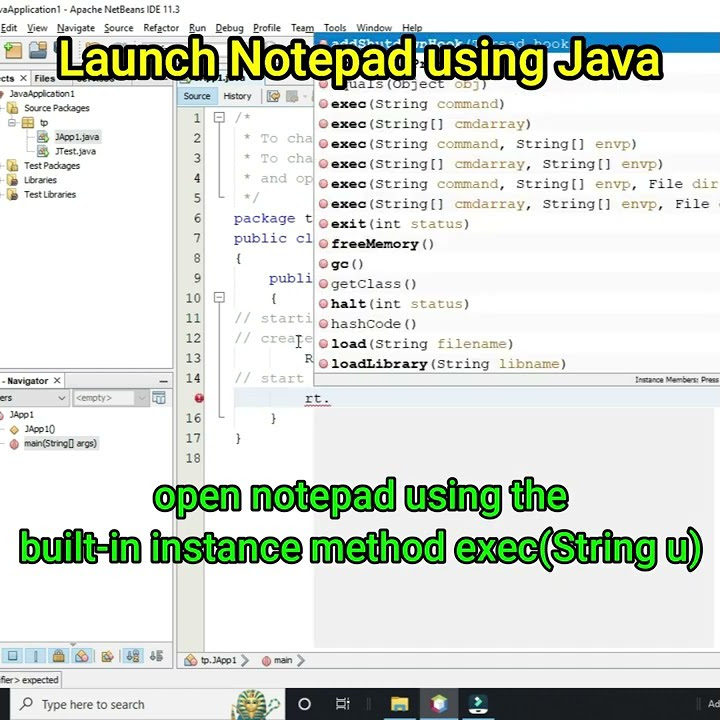Click the error marker on line 15 gutter
Viewport: 720px width, 720px height.
[x=199, y=398]
